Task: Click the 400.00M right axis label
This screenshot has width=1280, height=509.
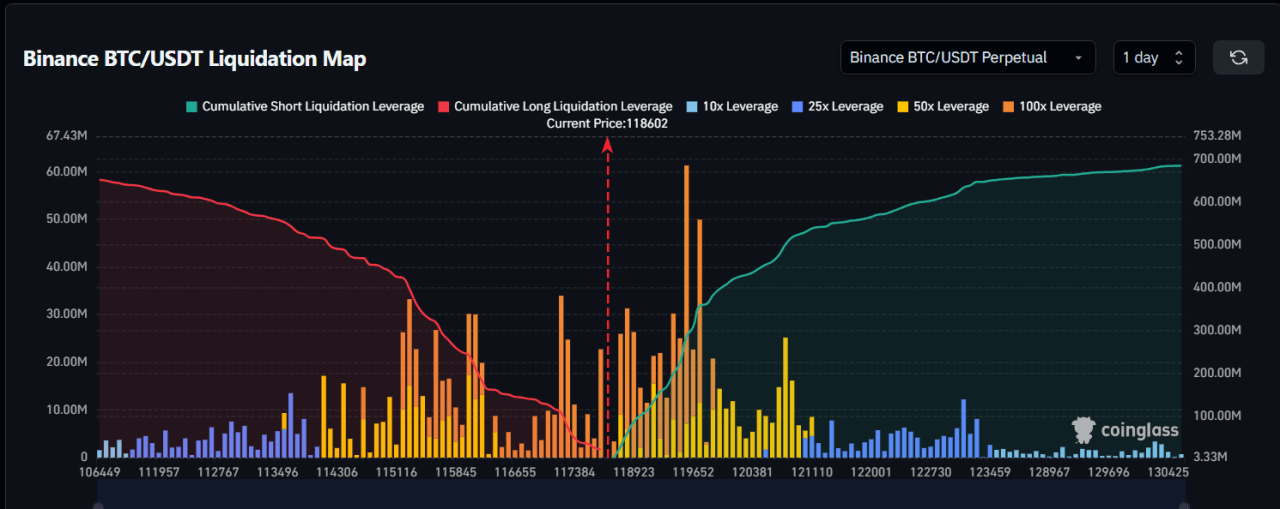Action: [1217, 288]
